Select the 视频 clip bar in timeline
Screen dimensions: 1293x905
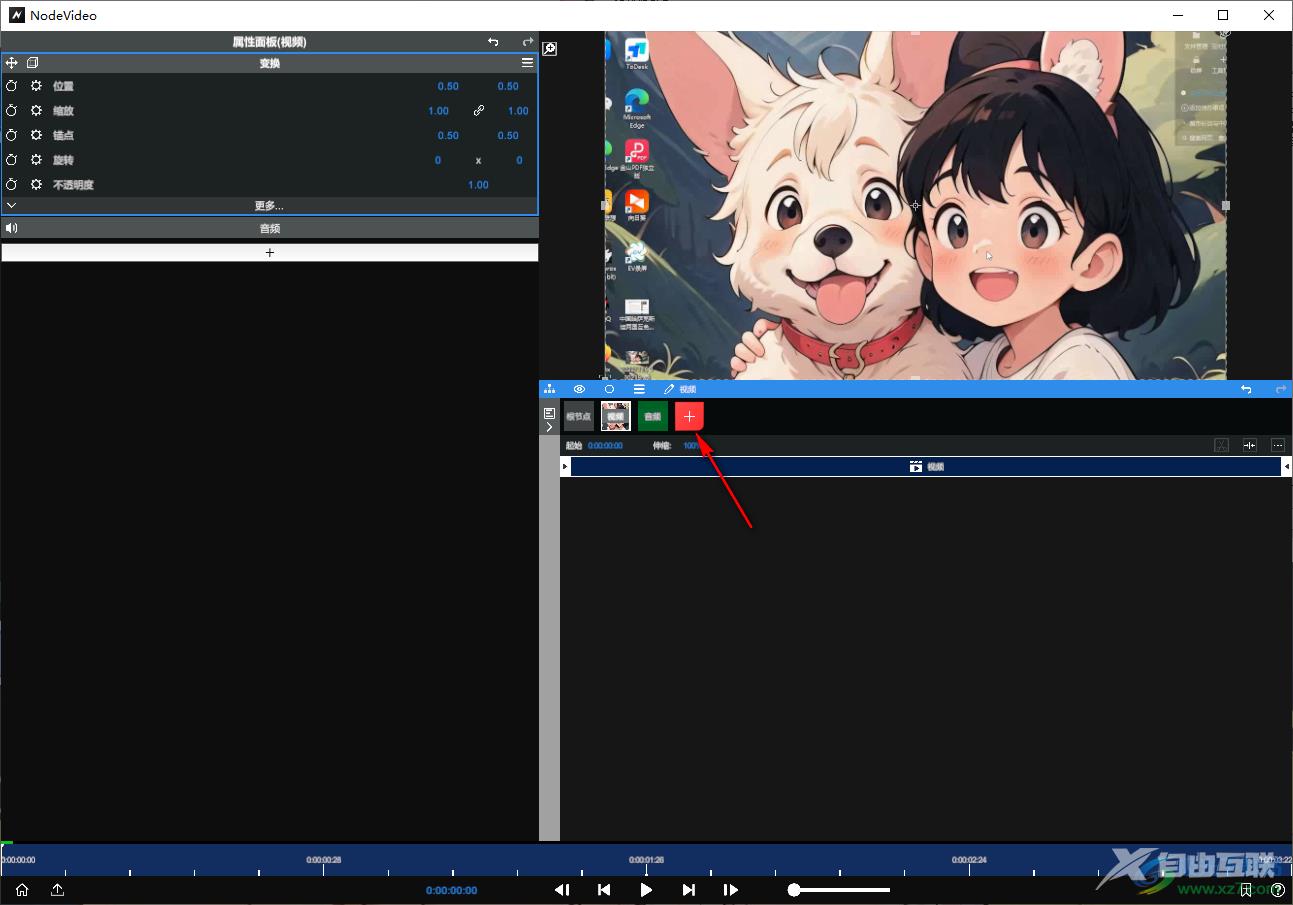(x=927, y=467)
